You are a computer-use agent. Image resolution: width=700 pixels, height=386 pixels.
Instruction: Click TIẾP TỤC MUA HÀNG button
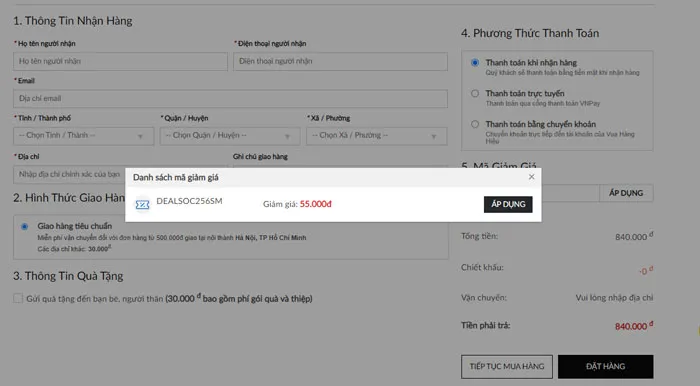click(507, 366)
